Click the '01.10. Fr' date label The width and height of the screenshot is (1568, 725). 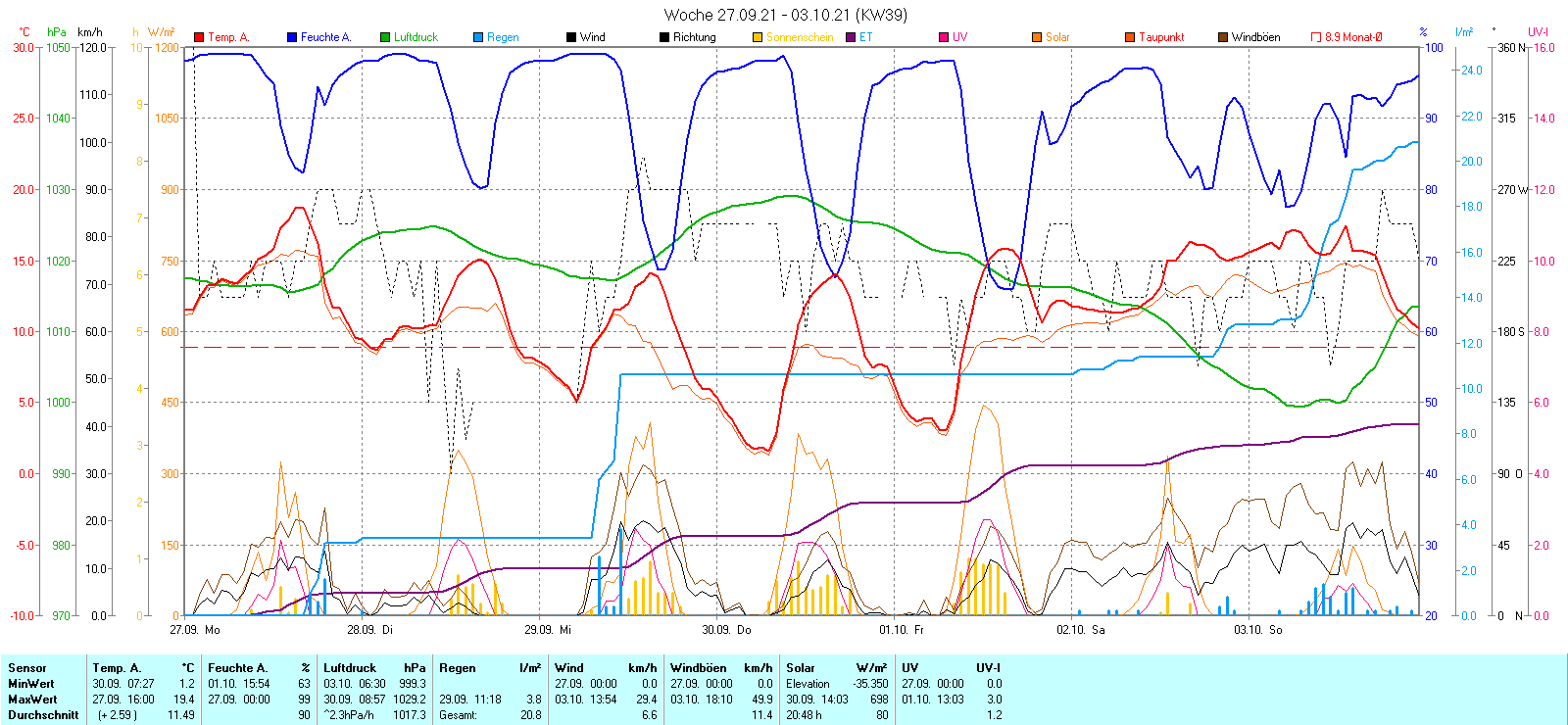point(902,630)
